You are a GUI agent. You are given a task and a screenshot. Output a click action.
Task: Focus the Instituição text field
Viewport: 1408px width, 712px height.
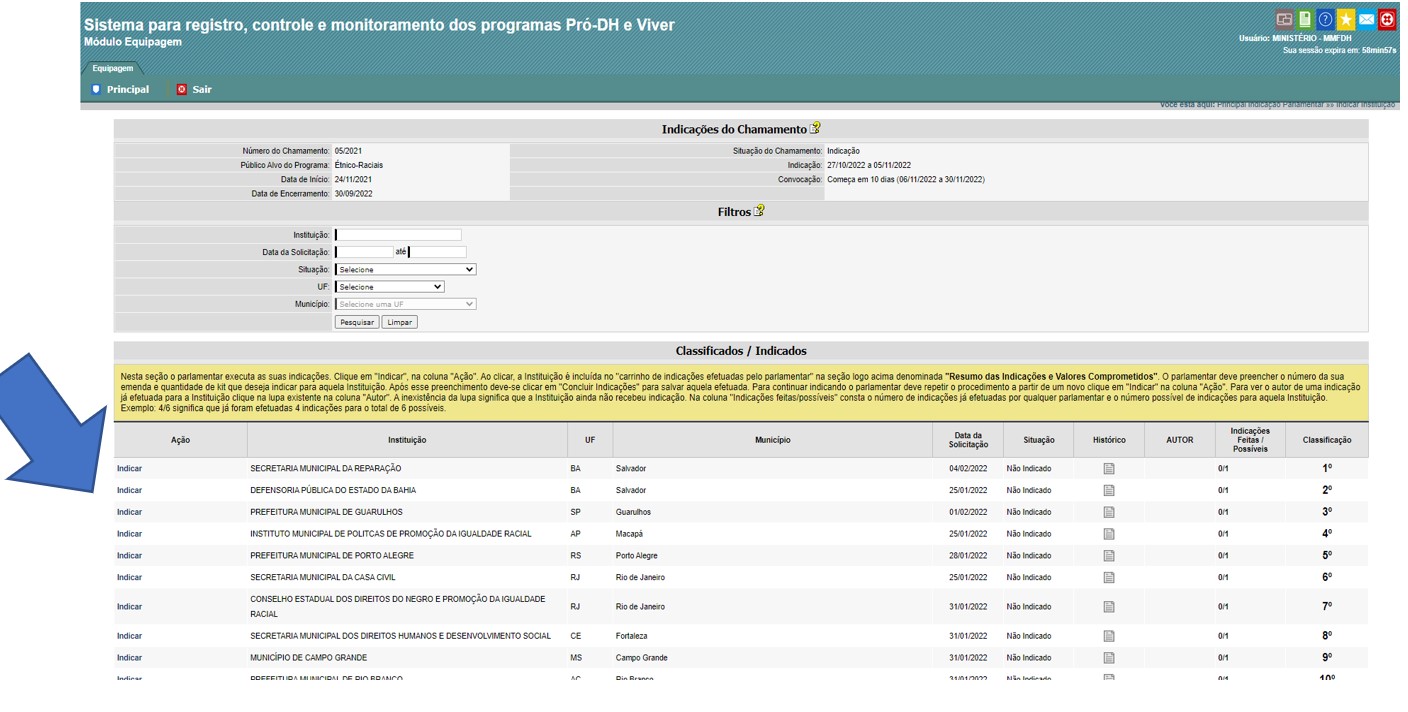(398, 235)
